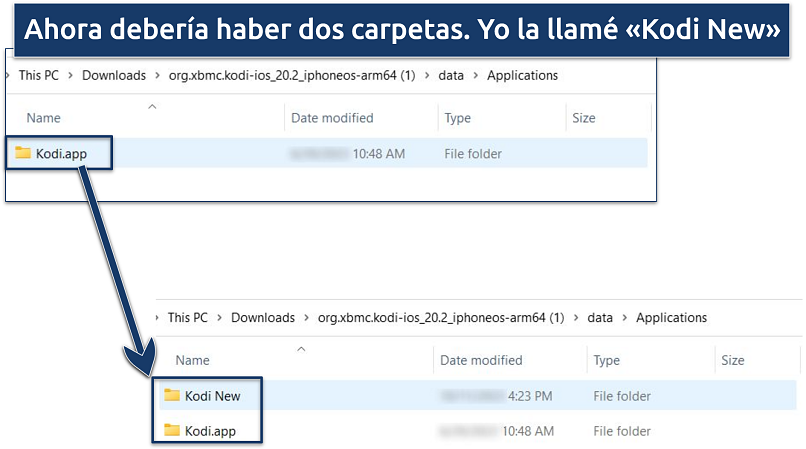Image resolution: width=806 pixels, height=449 pixels.
Task: Navigate to data in the upper breadcrumb
Action: 451,75
